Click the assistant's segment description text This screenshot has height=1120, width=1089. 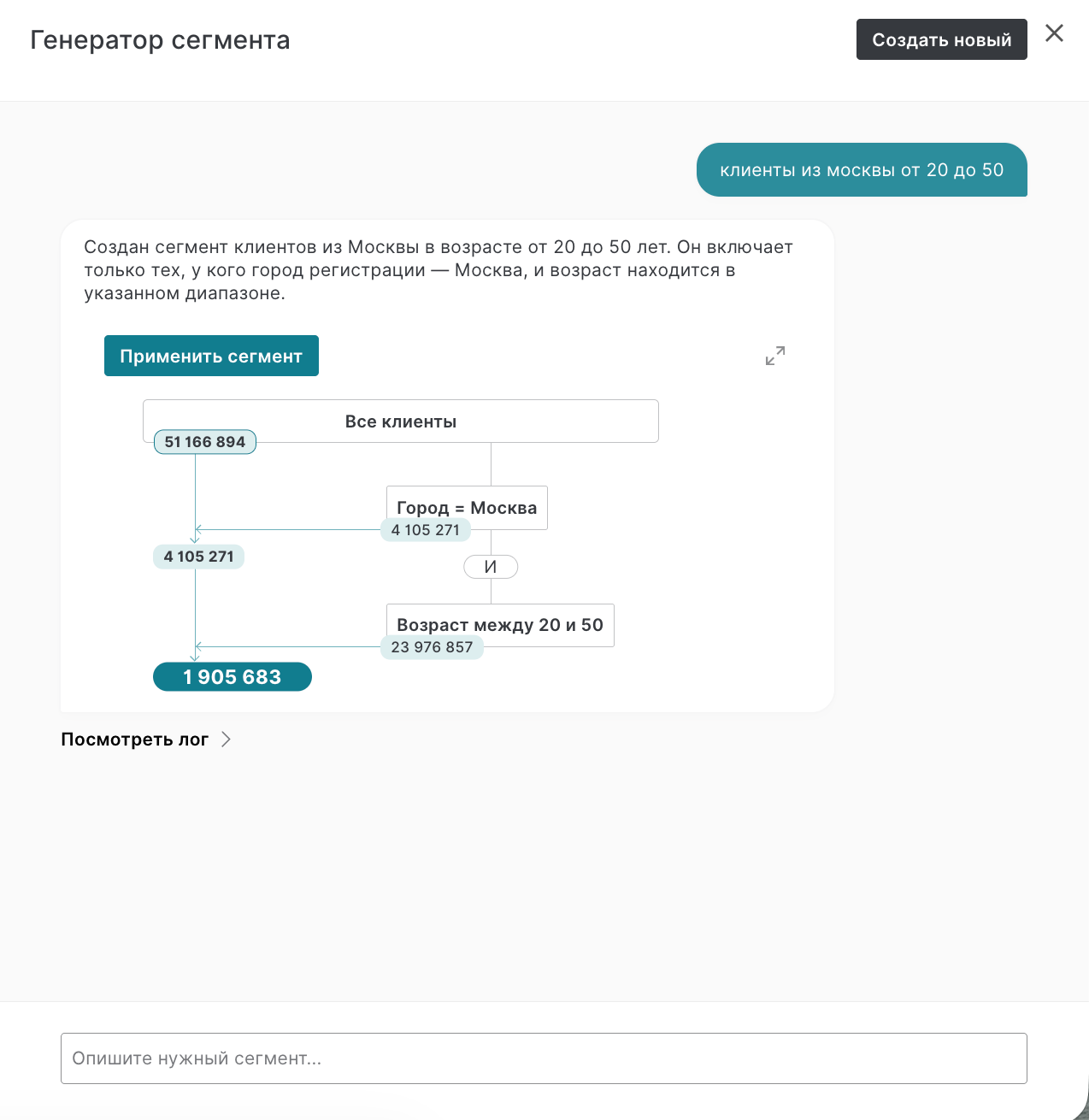coord(438,270)
